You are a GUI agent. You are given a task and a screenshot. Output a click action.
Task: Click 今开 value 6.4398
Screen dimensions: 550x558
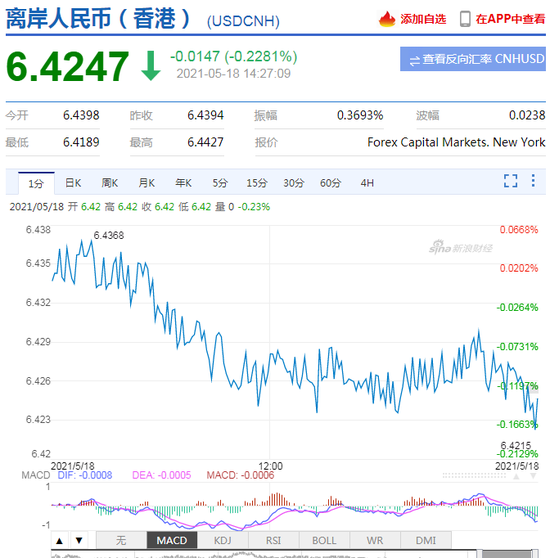coord(81,115)
